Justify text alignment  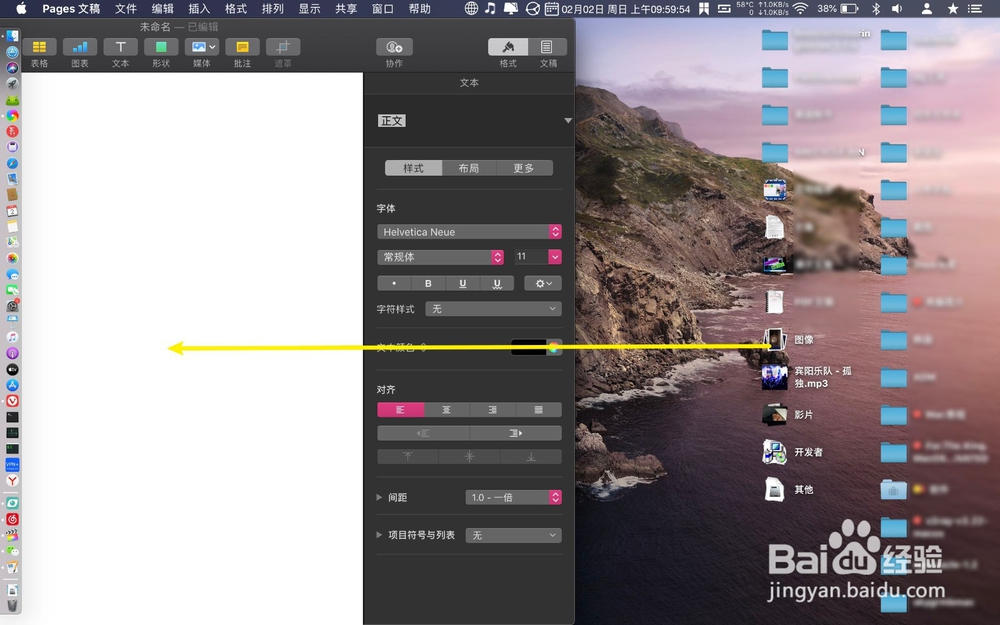coord(539,409)
